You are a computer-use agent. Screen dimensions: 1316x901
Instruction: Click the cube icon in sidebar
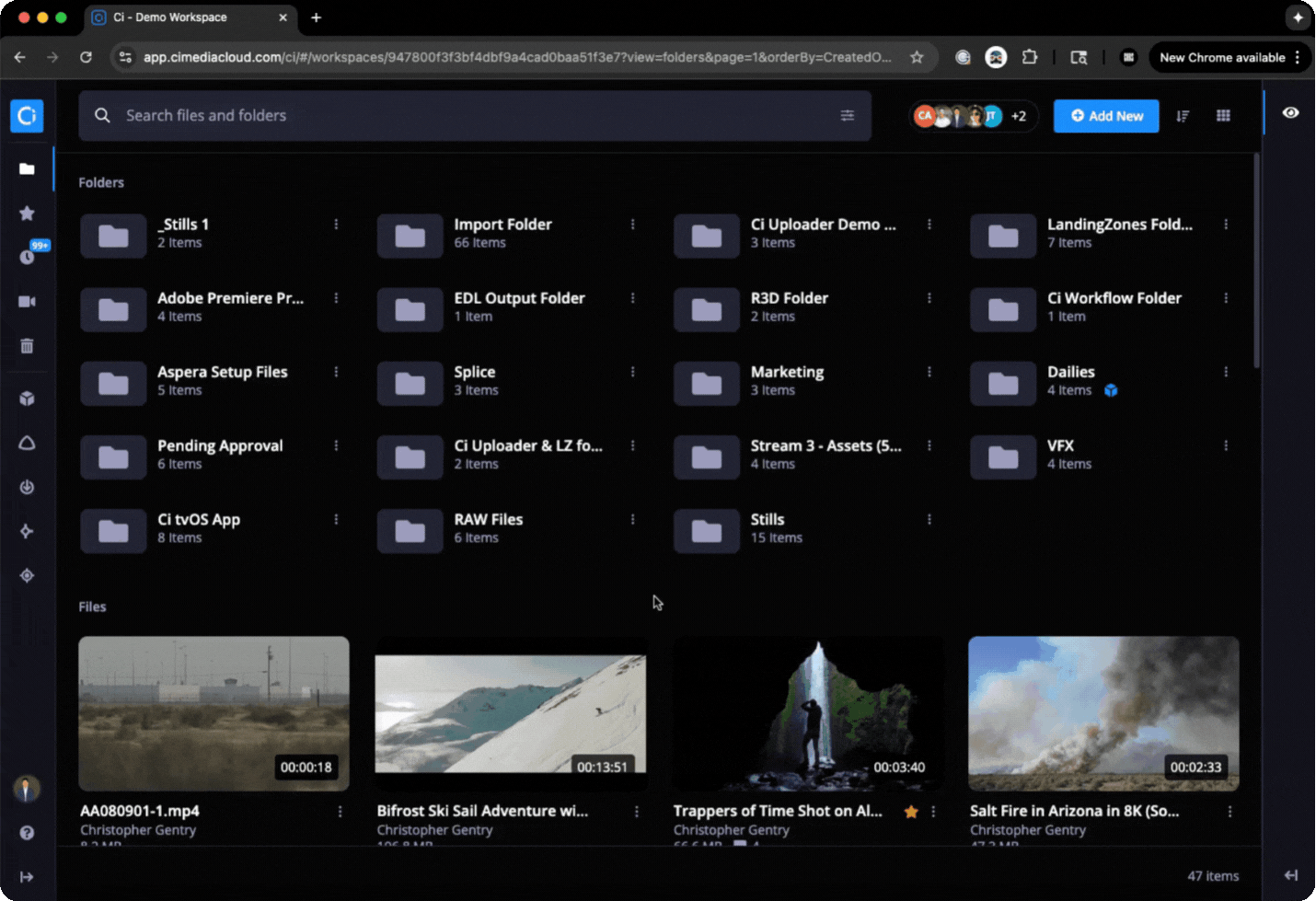point(27,399)
